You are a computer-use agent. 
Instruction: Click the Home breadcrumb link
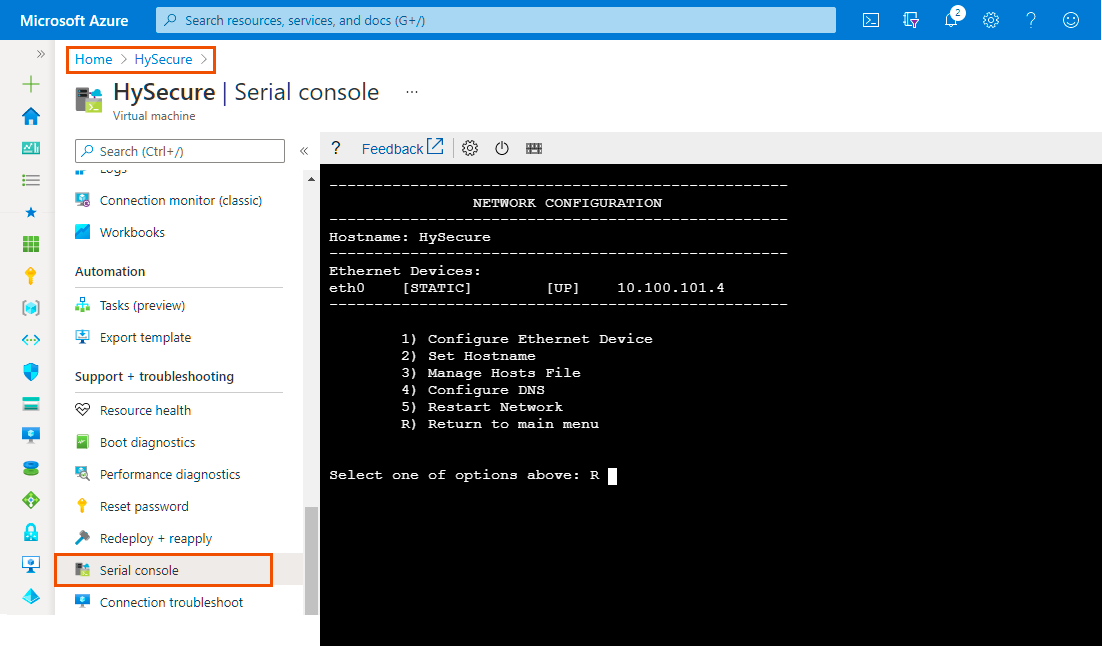[x=93, y=60]
